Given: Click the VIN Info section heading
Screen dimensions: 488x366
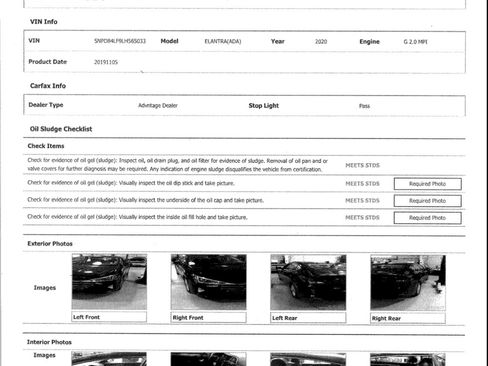Looking at the screenshot, I should [44, 22].
